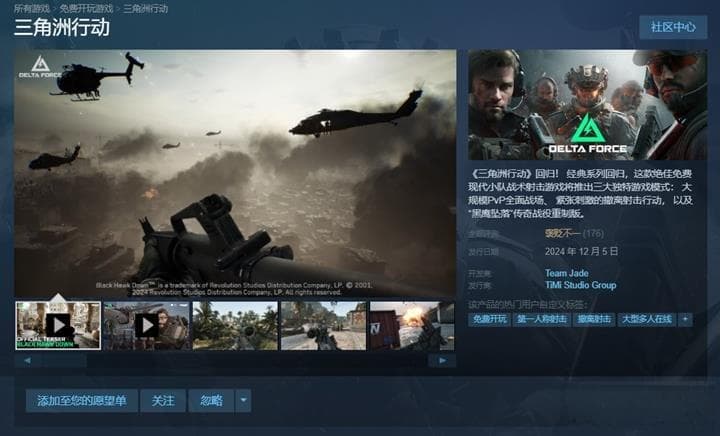The width and height of the screenshot is (720, 436).
Task: Open the TiMi Studio Group publisher link
Action: point(580,285)
